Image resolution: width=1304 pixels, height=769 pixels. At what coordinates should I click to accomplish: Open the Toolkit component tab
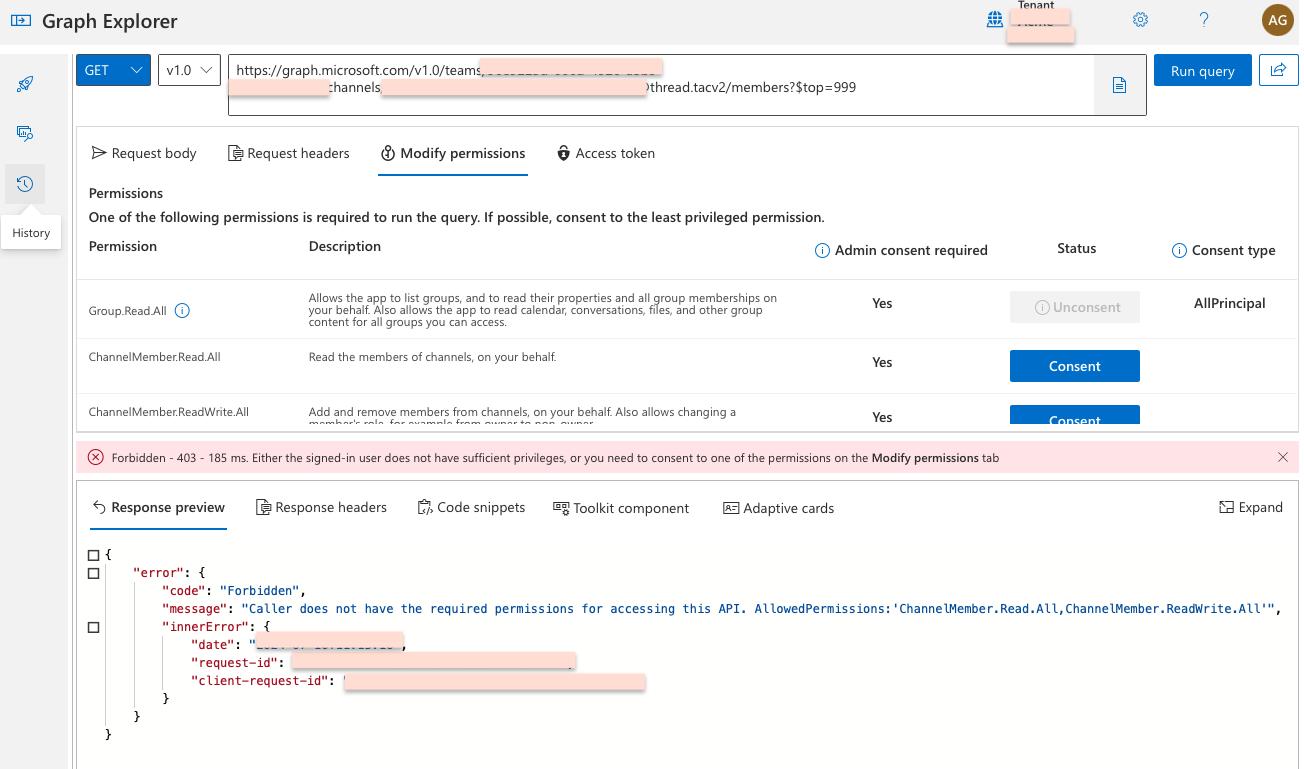[x=621, y=508]
